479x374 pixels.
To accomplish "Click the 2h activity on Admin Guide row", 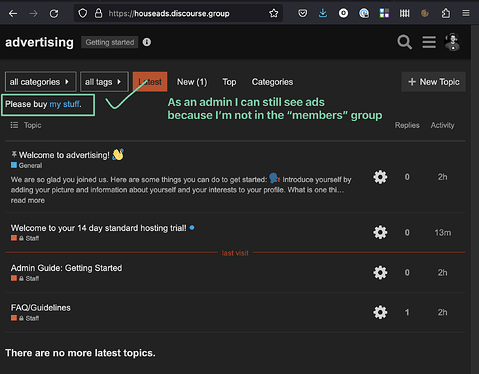I will [442, 273].
